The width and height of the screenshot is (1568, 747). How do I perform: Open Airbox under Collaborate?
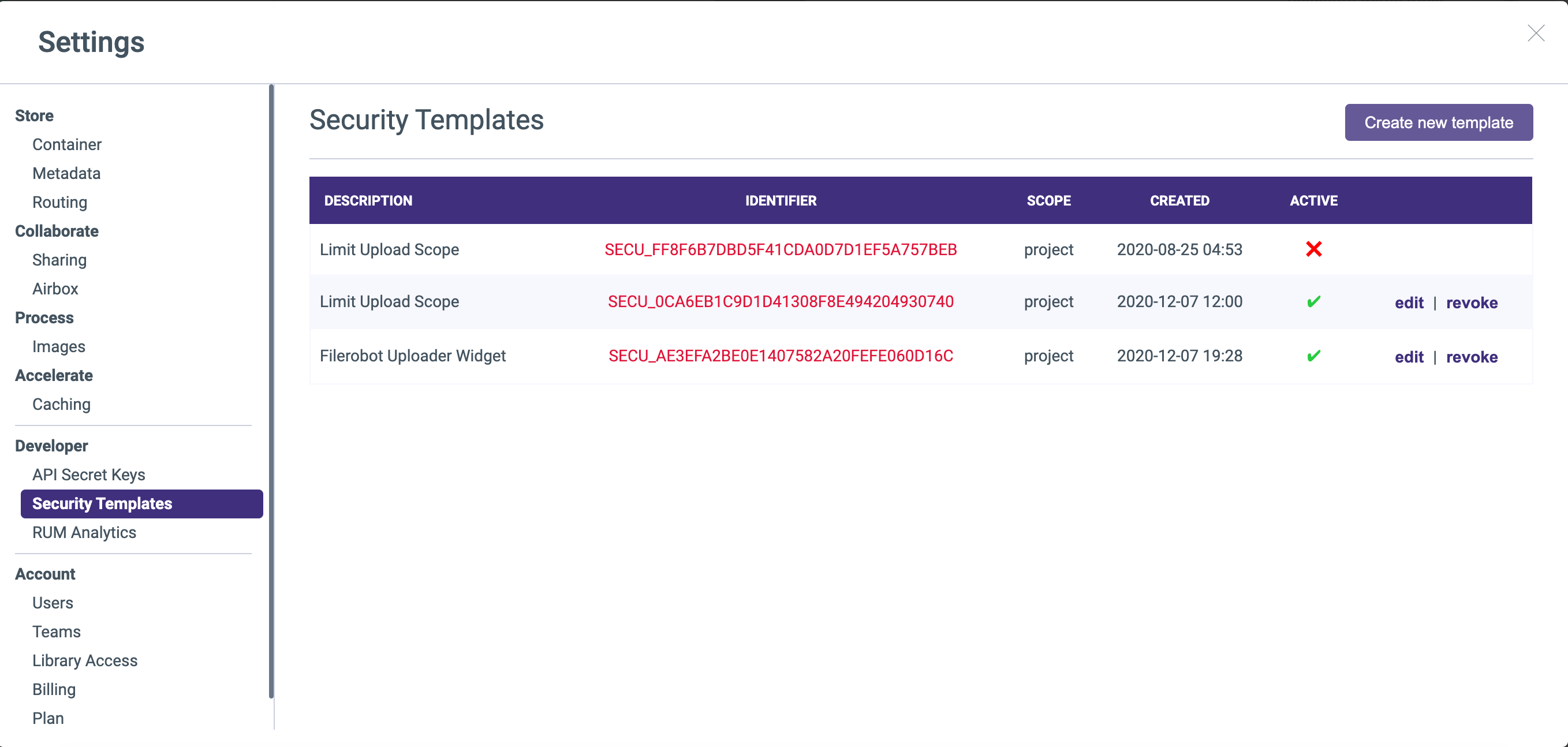55,289
